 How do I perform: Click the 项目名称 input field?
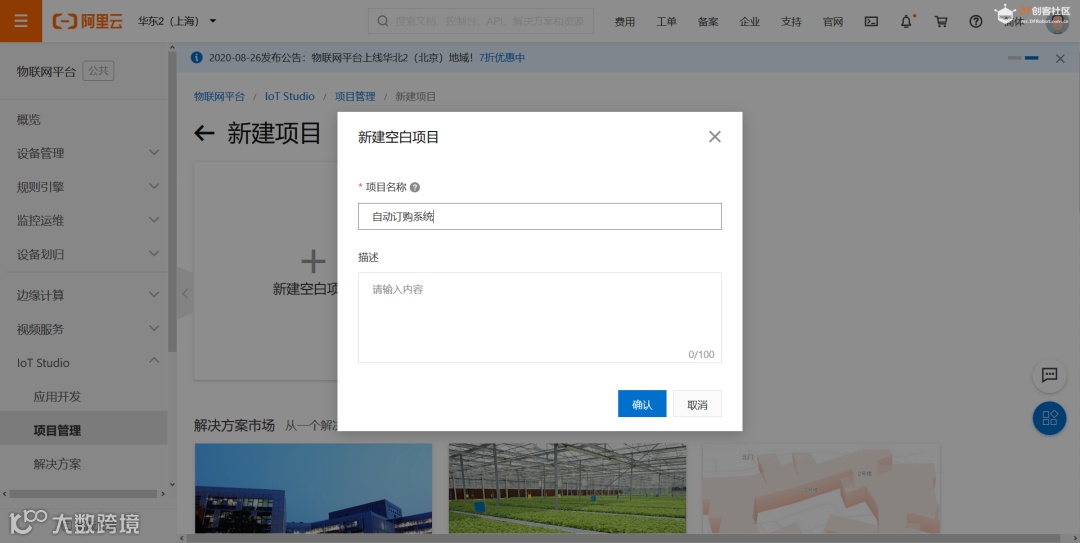539,216
